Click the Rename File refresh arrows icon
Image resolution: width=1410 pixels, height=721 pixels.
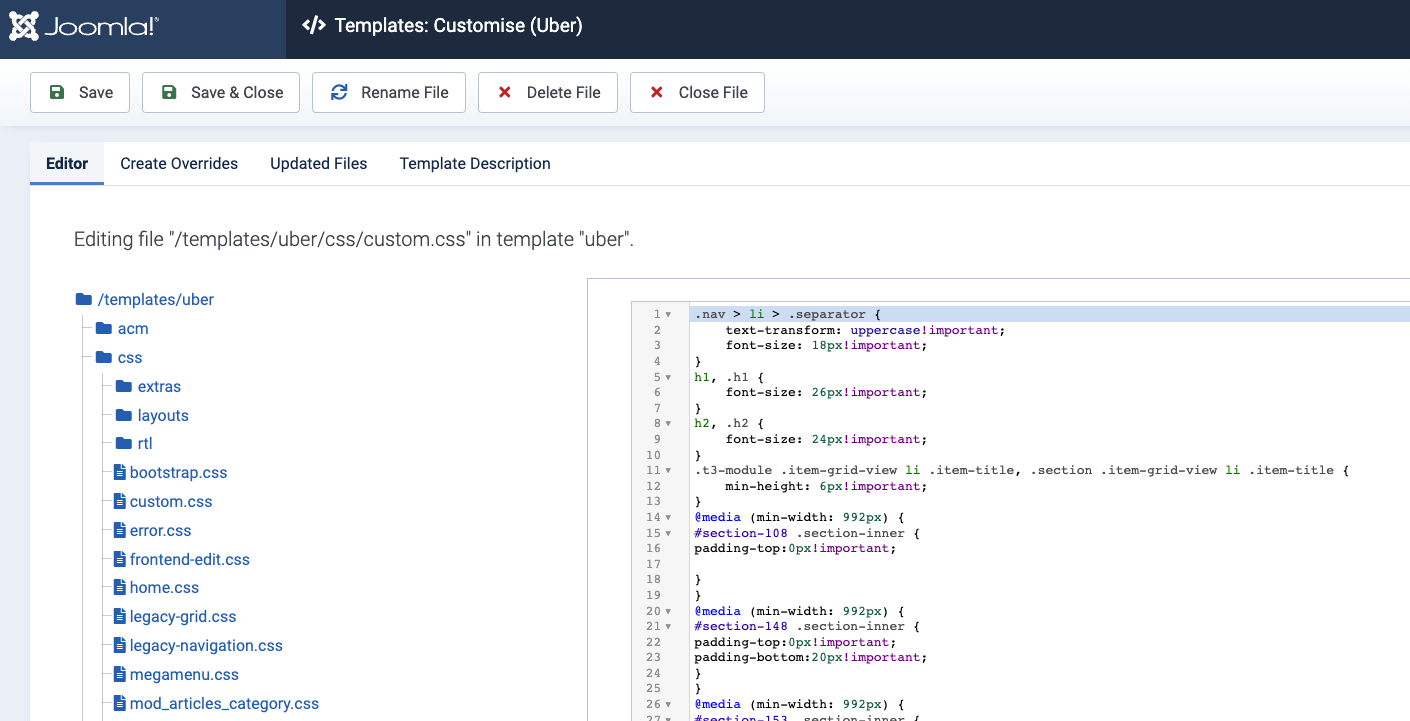point(339,92)
